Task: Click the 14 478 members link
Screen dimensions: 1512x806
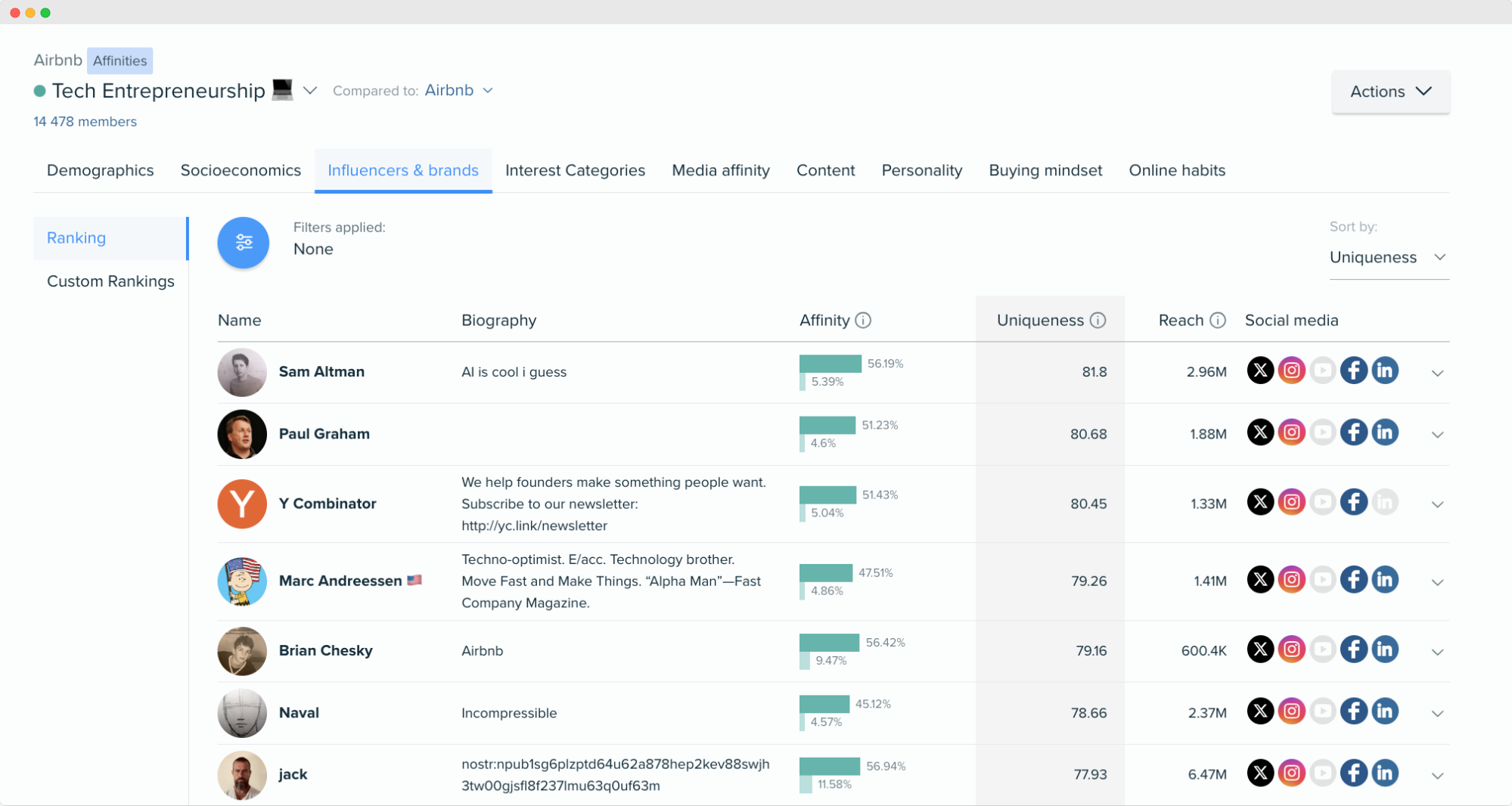Action: coord(85,122)
